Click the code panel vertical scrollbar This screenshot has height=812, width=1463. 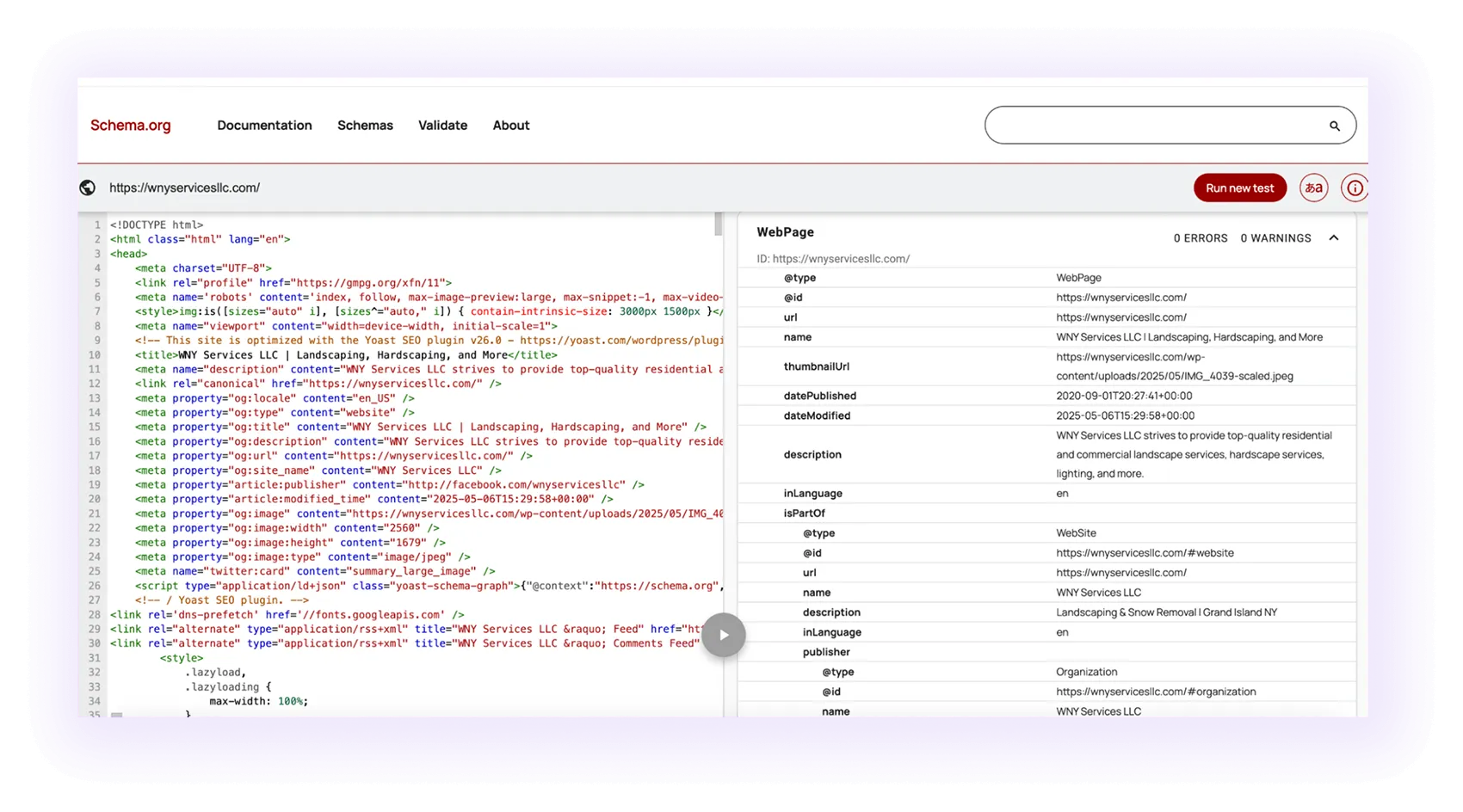pyautogui.click(x=719, y=225)
